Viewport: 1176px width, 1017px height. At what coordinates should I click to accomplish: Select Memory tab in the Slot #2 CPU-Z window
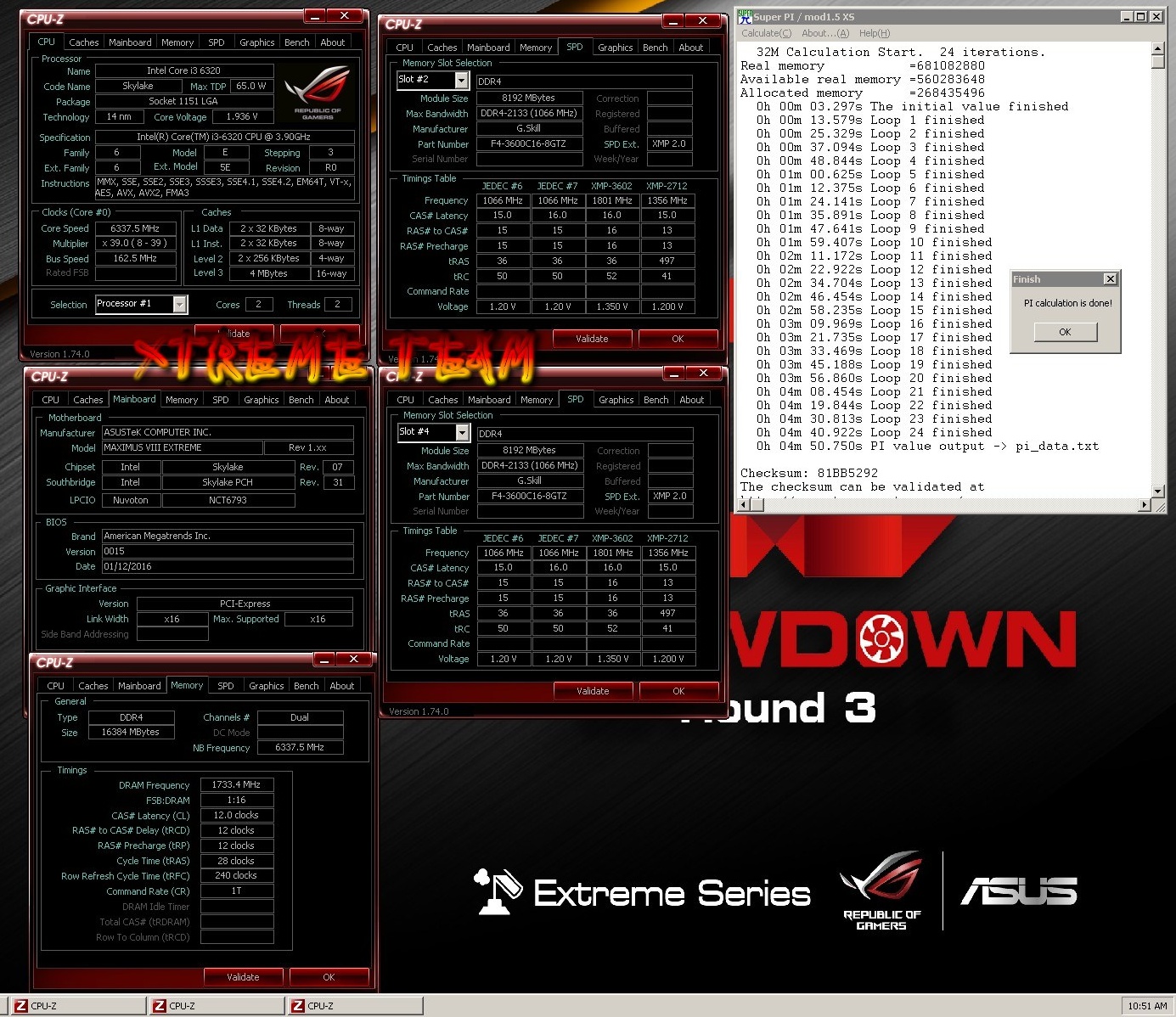point(536,48)
